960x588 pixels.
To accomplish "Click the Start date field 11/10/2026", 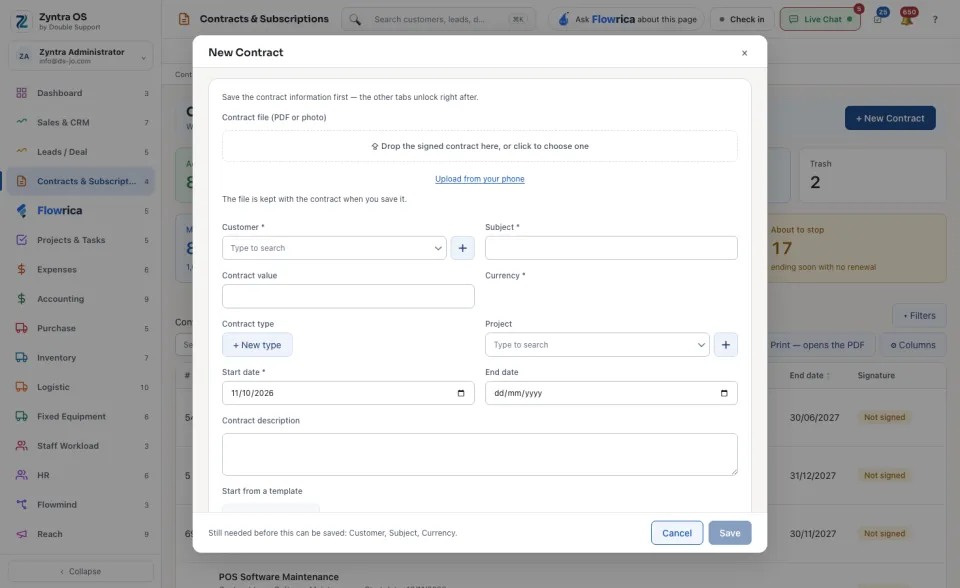I will click(x=348, y=393).
